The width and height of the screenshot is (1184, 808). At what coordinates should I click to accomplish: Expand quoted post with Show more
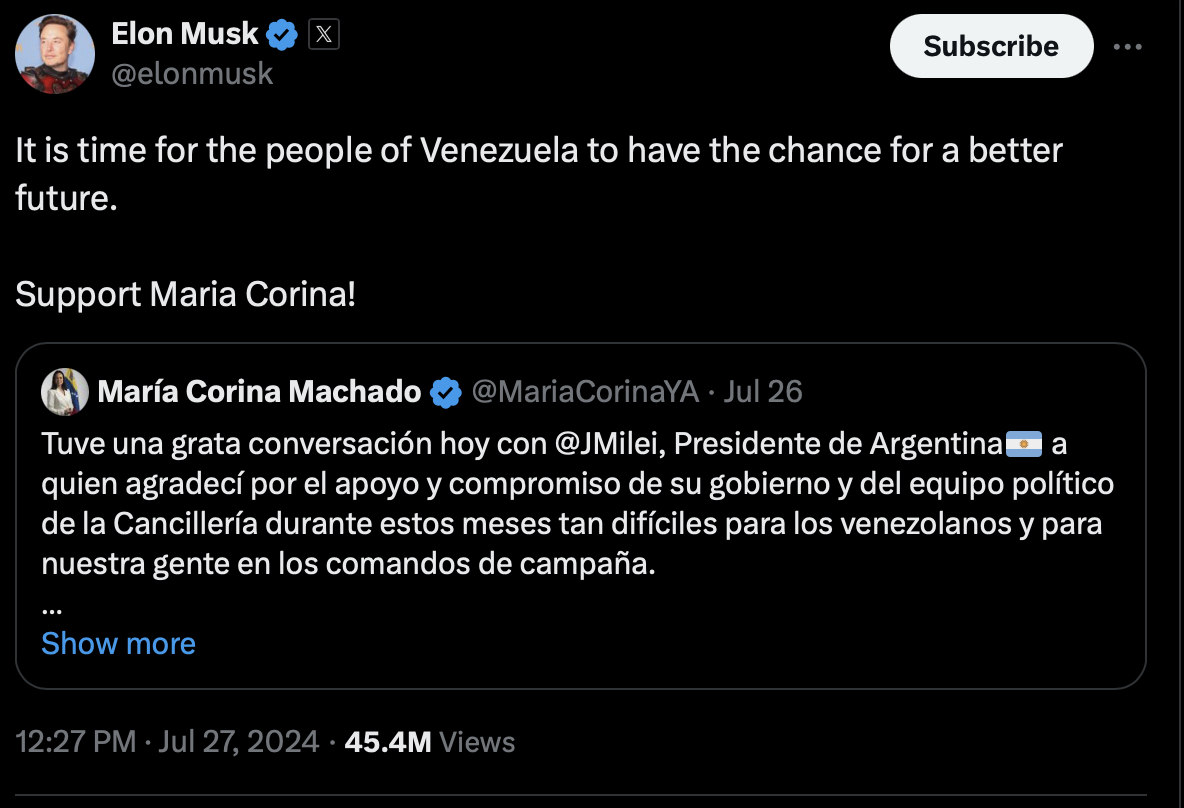pyautogui.click(x=118, y=643)
